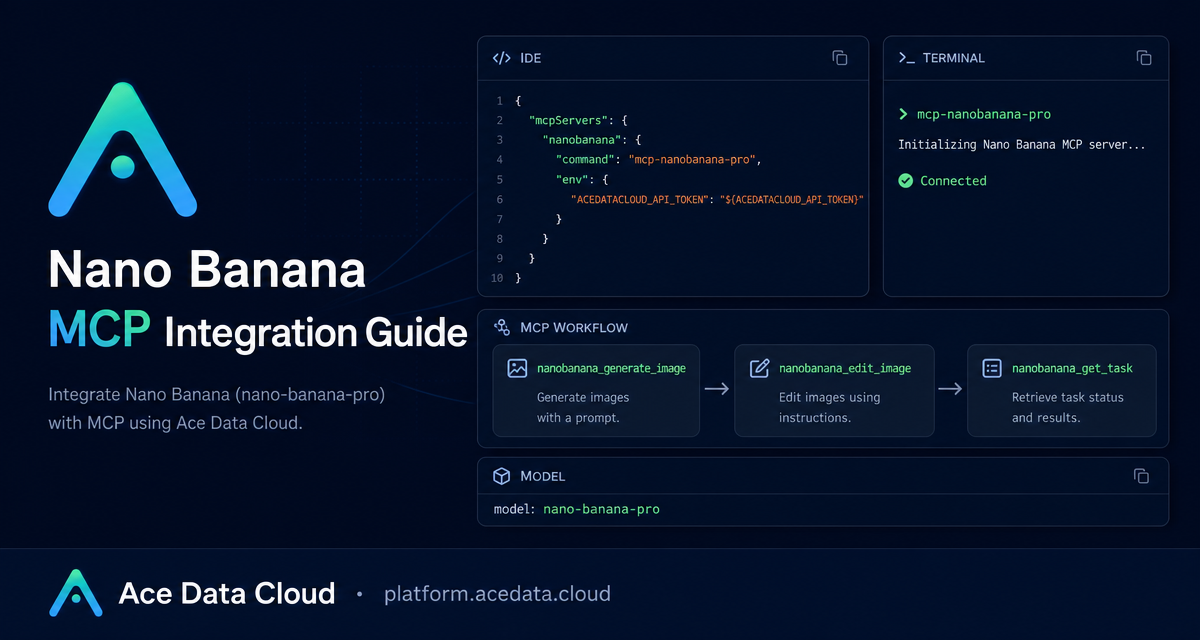Click the MODEL panel title
This screenshot has height=640, width=1200.
(x=543, y=477)
